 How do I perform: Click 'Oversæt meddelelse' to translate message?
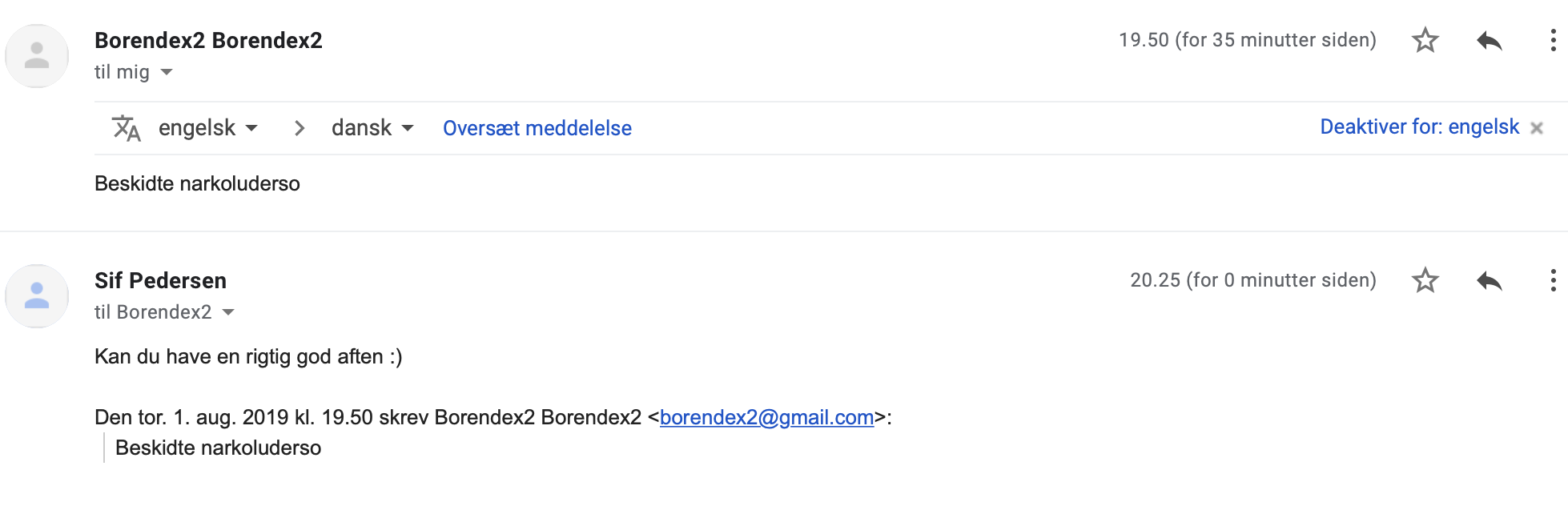point(537,128)
